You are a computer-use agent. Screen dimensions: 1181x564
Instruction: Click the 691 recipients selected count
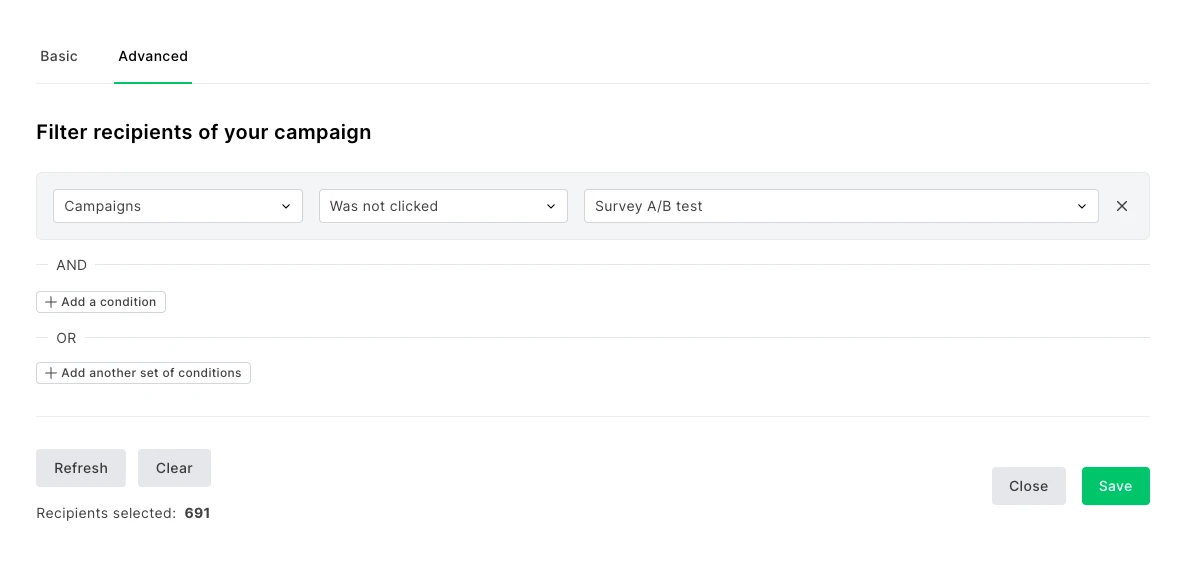[x=197, y=513]
